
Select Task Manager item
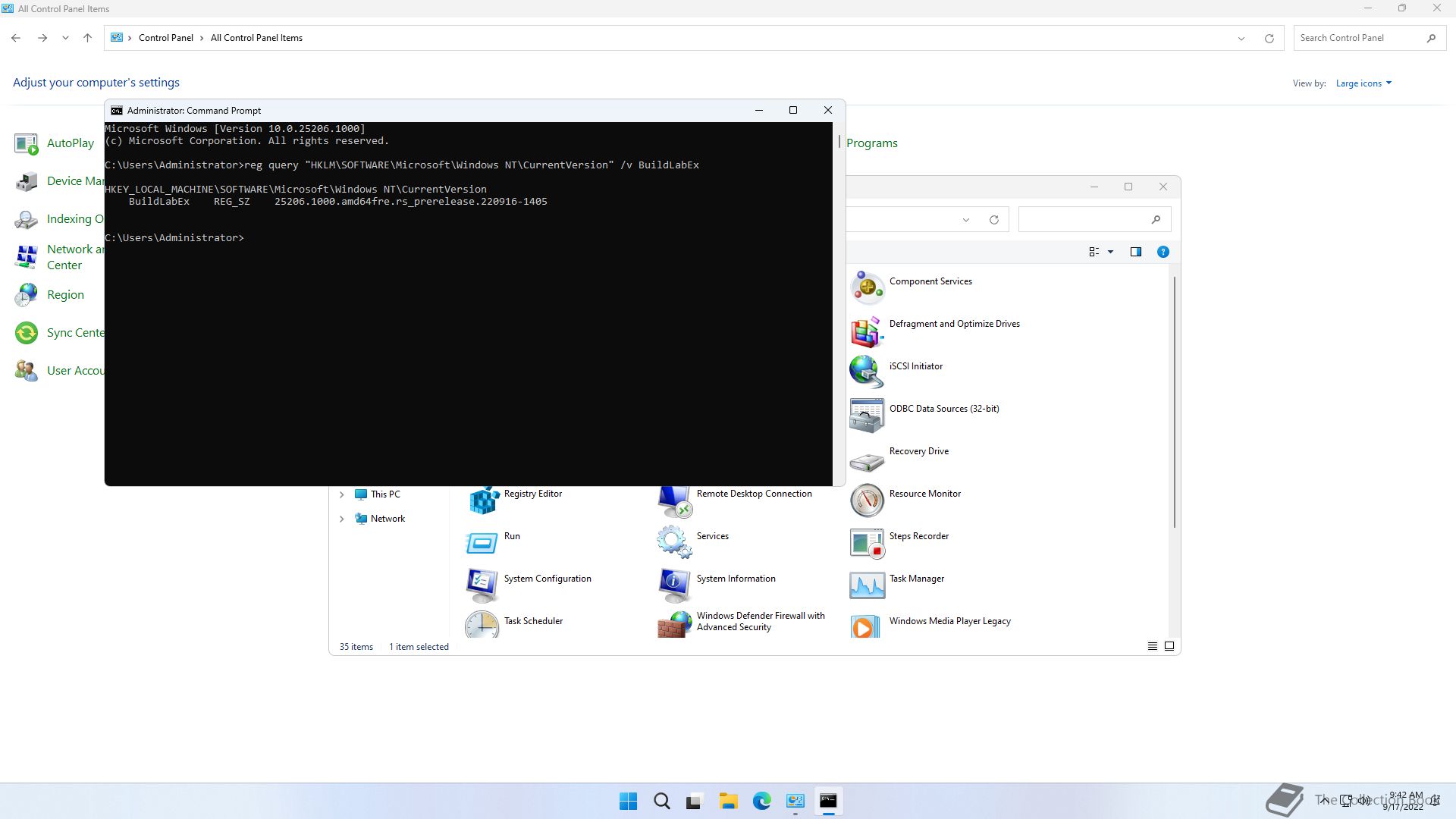[916, 579]
